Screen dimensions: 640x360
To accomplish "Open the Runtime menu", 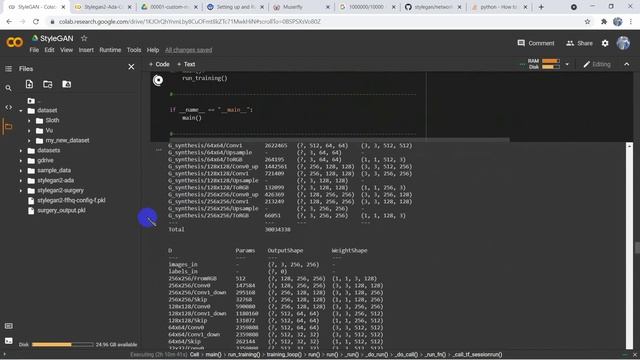I will tap(110, 50).
